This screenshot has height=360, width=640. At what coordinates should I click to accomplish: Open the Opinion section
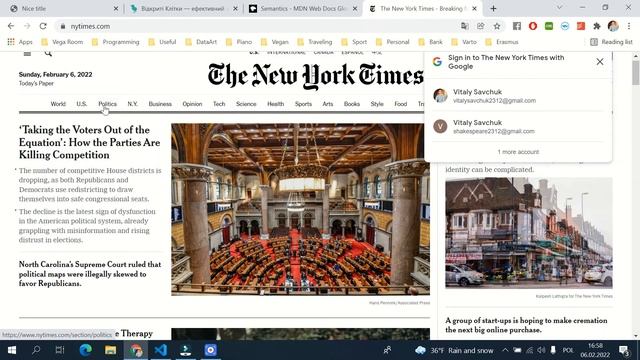192,104
